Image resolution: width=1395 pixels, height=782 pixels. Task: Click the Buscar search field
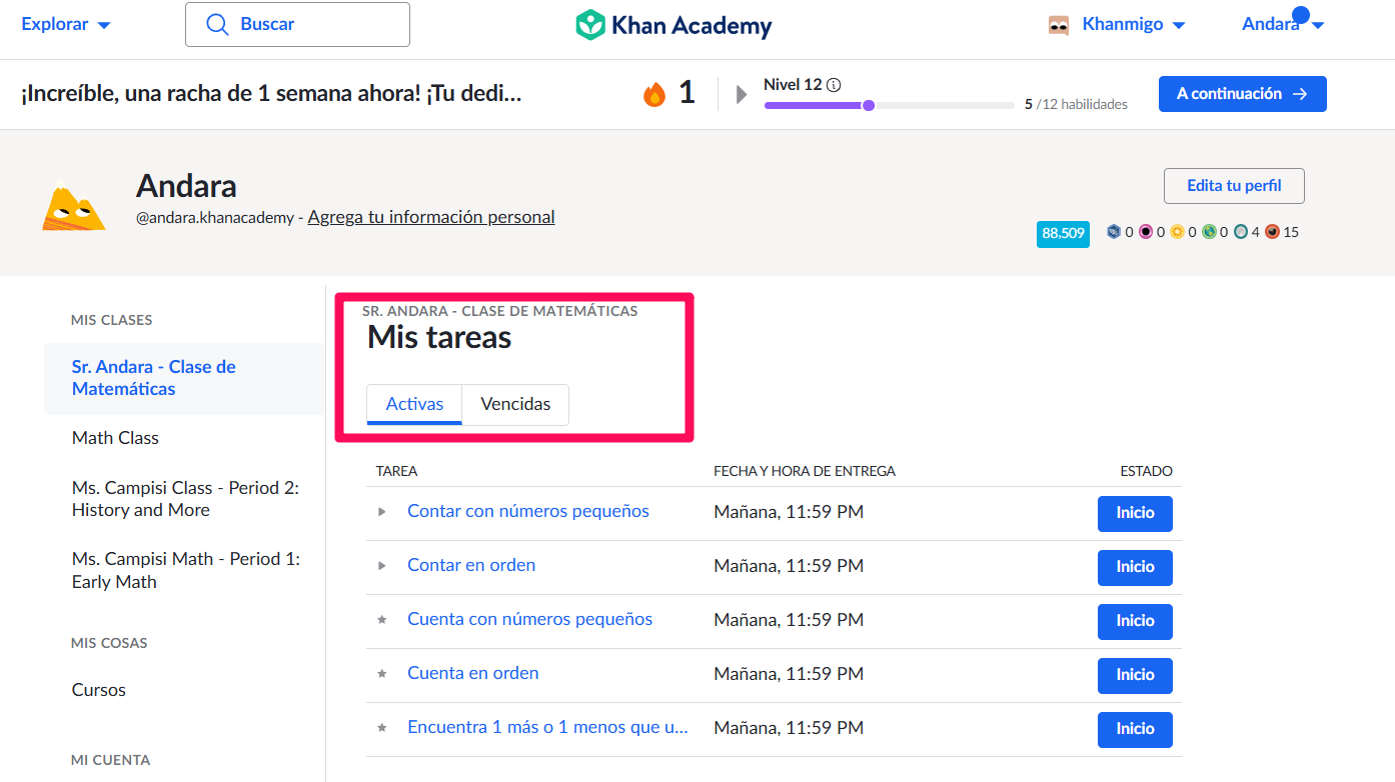pyautogui.click(x=297, y=24)
